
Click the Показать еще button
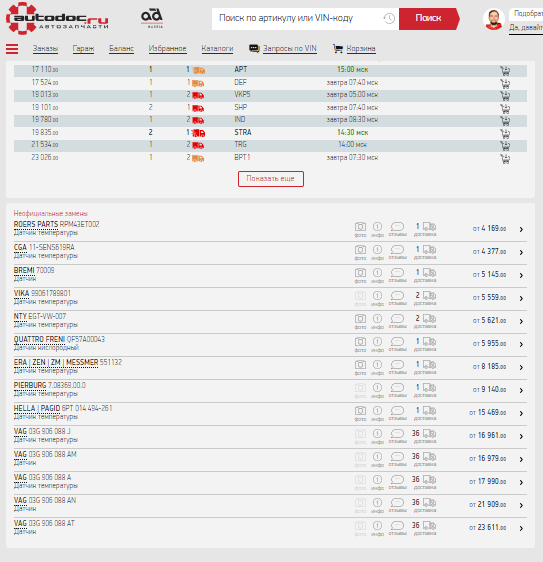tap(271, 178)
